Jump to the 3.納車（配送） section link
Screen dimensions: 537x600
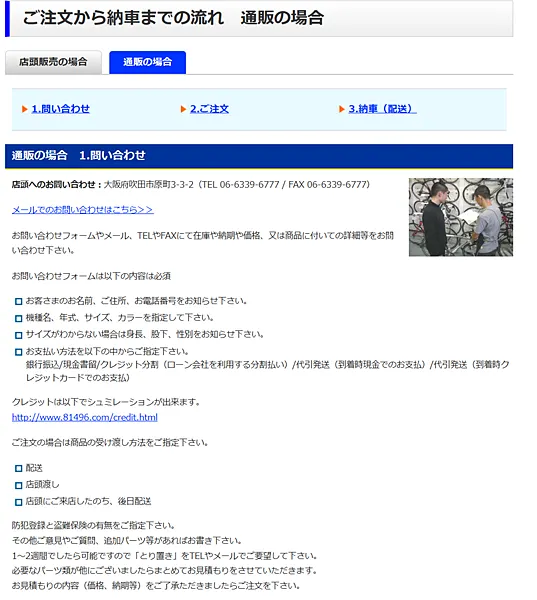coord(382,109)
